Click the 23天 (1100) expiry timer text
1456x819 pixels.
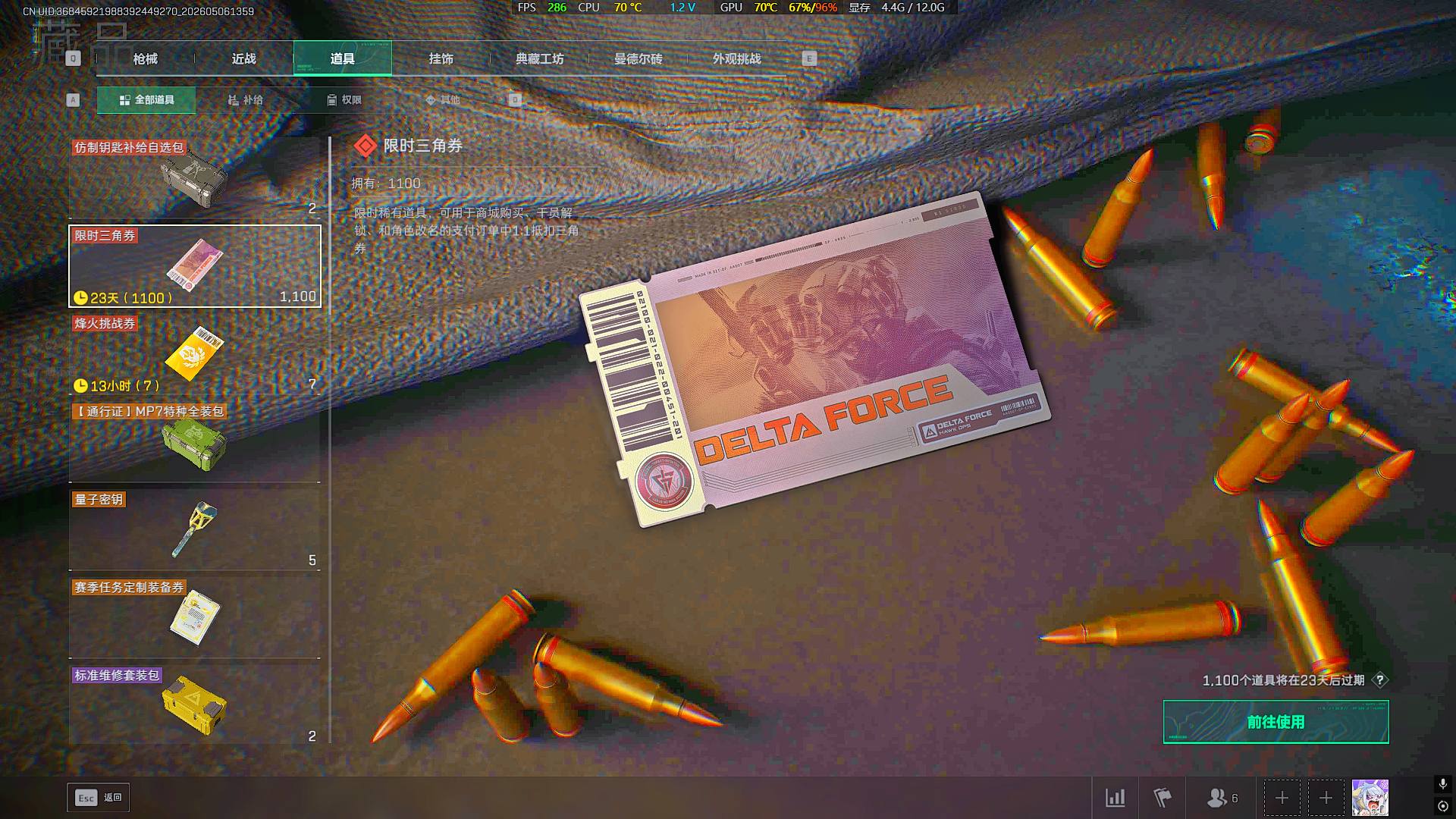(x=123, y=298)
